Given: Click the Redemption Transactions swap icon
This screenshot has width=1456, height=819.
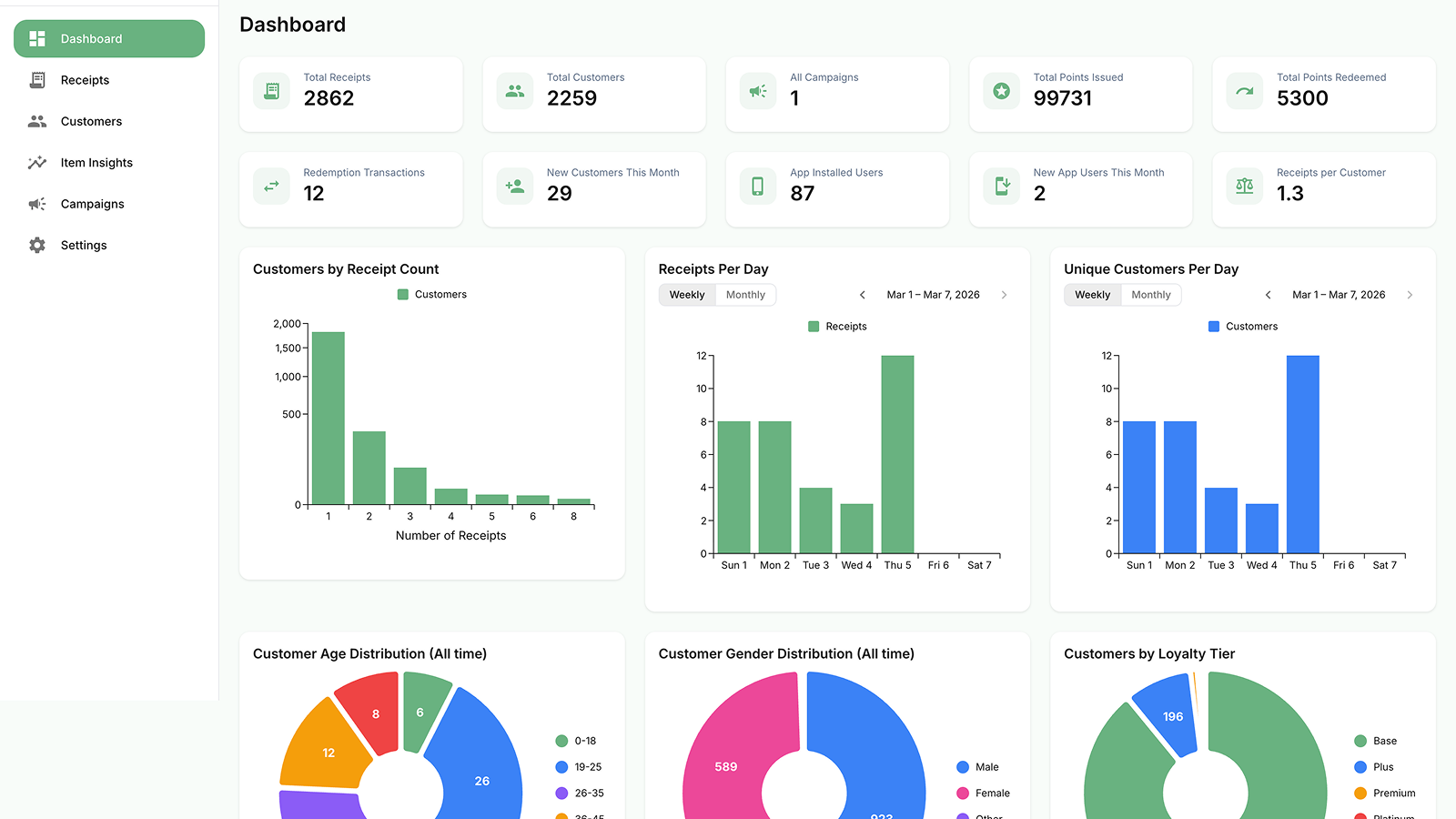Looking at the screenshot, I should point(271,186).
